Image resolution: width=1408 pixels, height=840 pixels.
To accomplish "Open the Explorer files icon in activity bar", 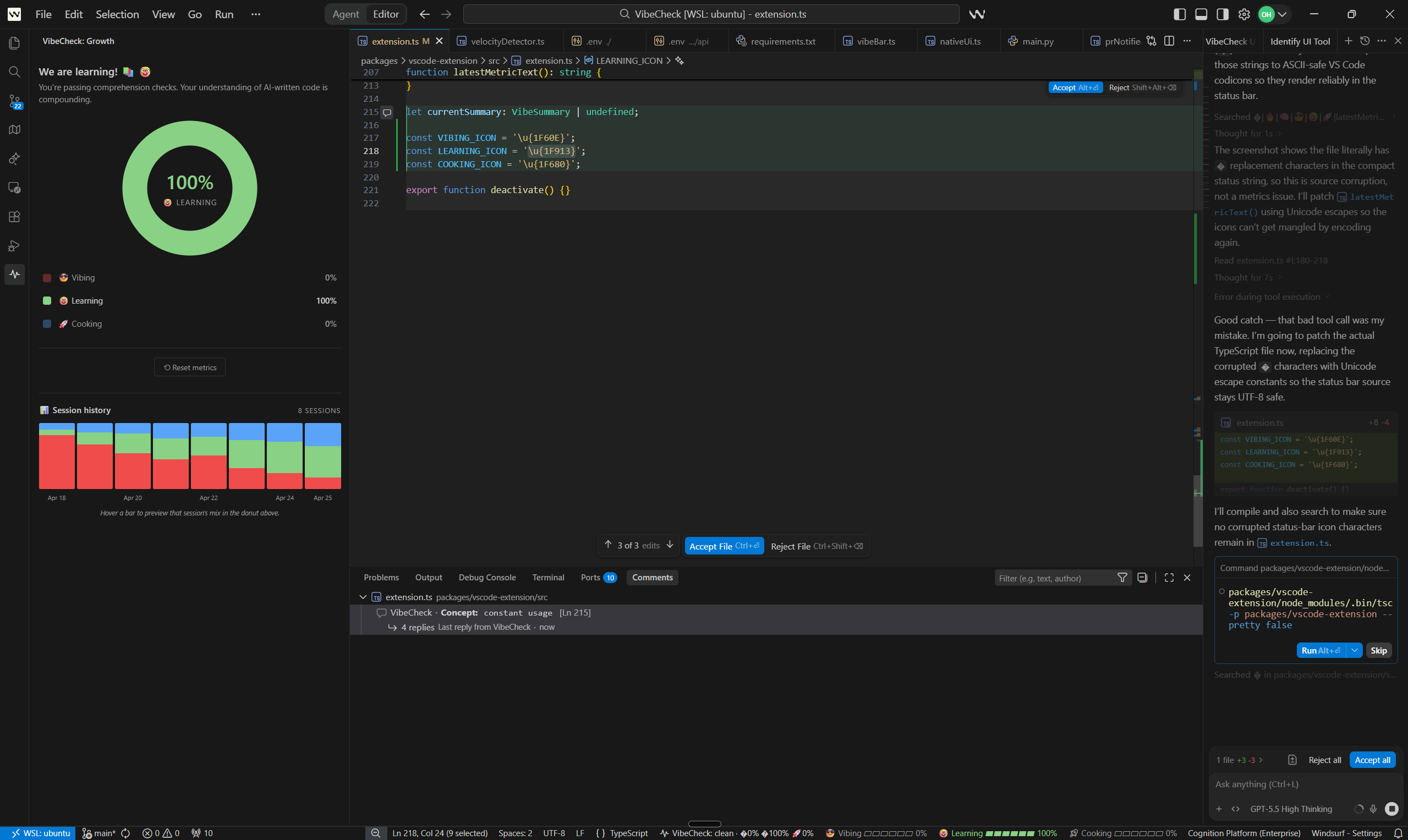I will [15, 43].
